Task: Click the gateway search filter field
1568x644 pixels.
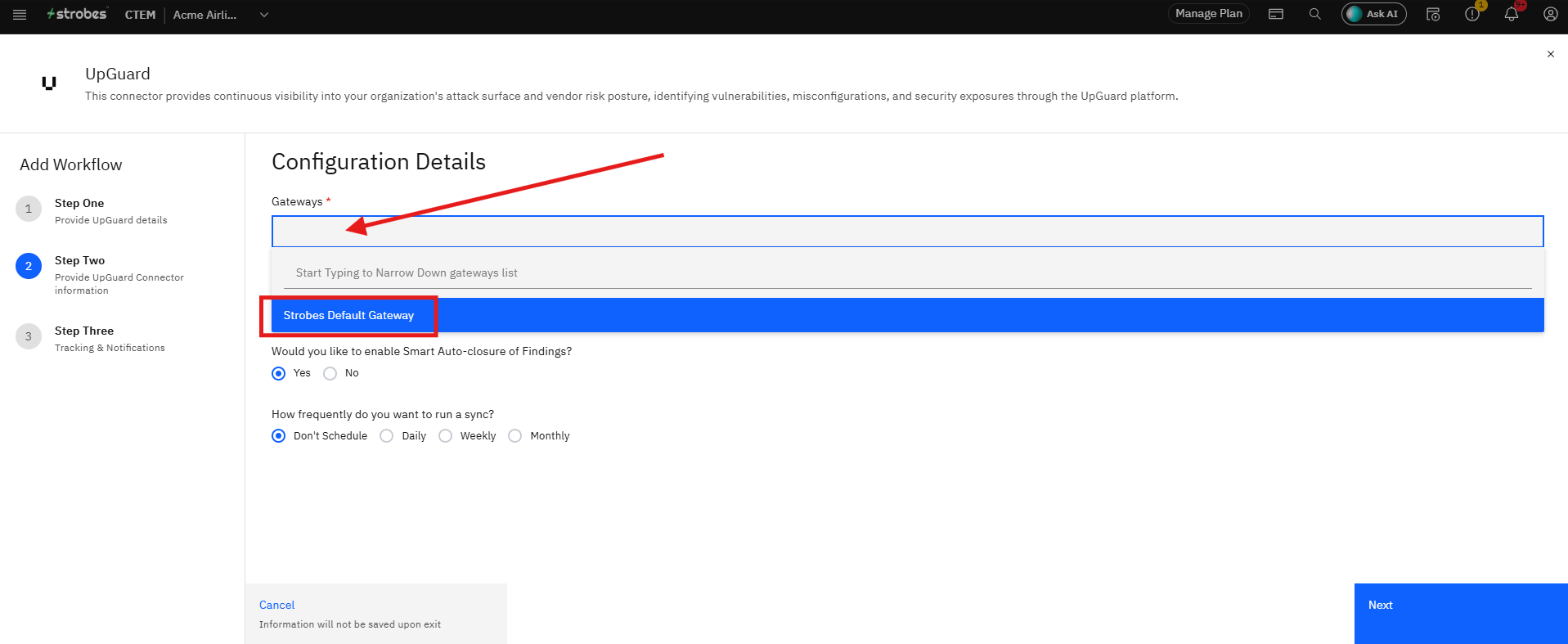Action: point(908,273)
